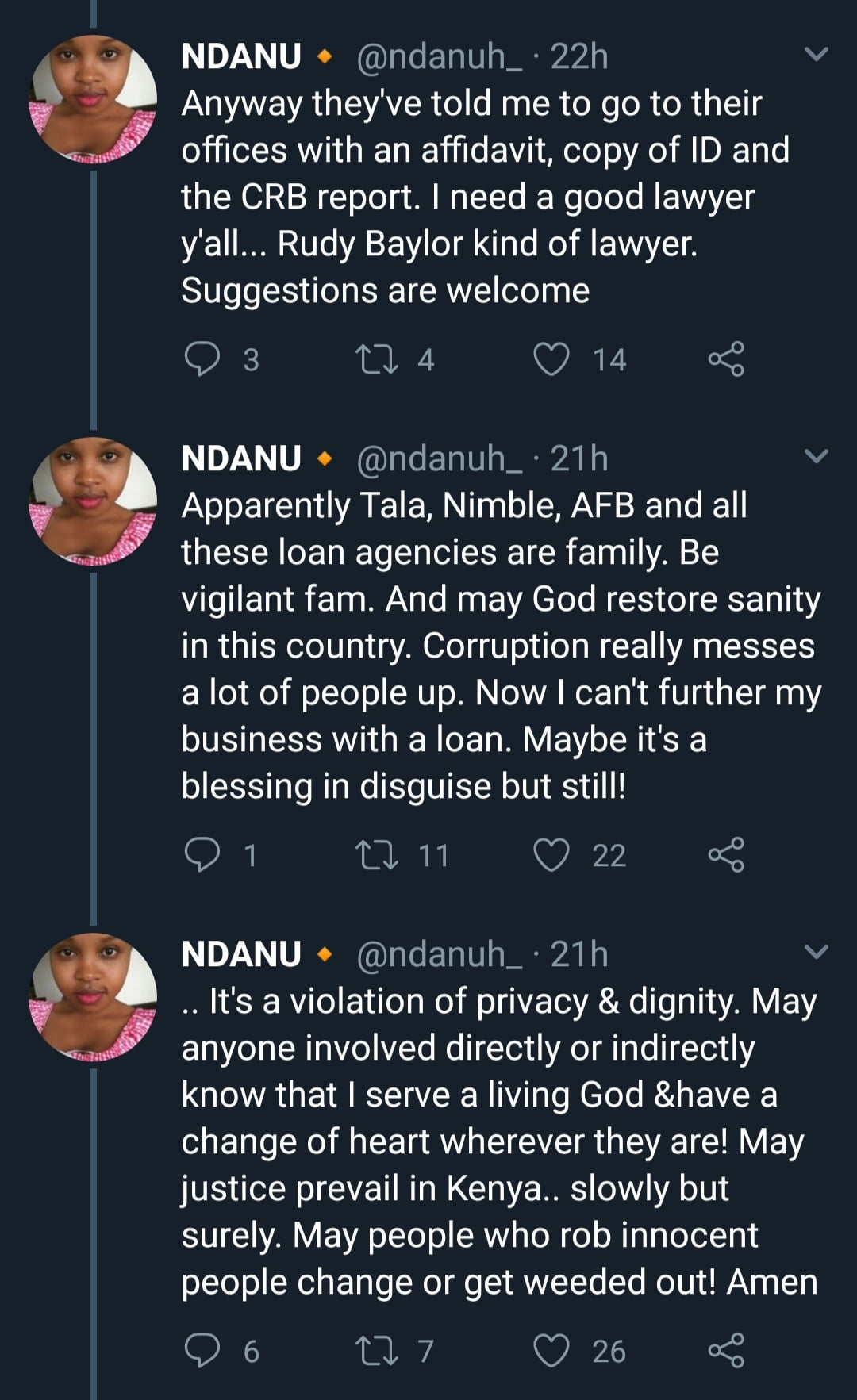The image size is (857, 1400).
Task: Reply to the Tala, Nimble, AFB tweet
Action: [202, 855]
